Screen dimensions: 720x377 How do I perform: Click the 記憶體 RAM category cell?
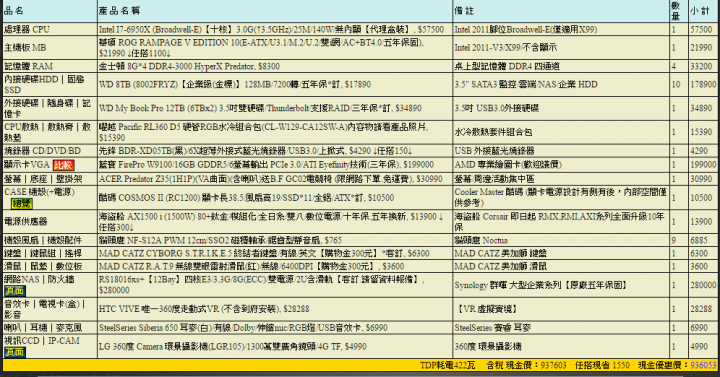pos(50,66)
